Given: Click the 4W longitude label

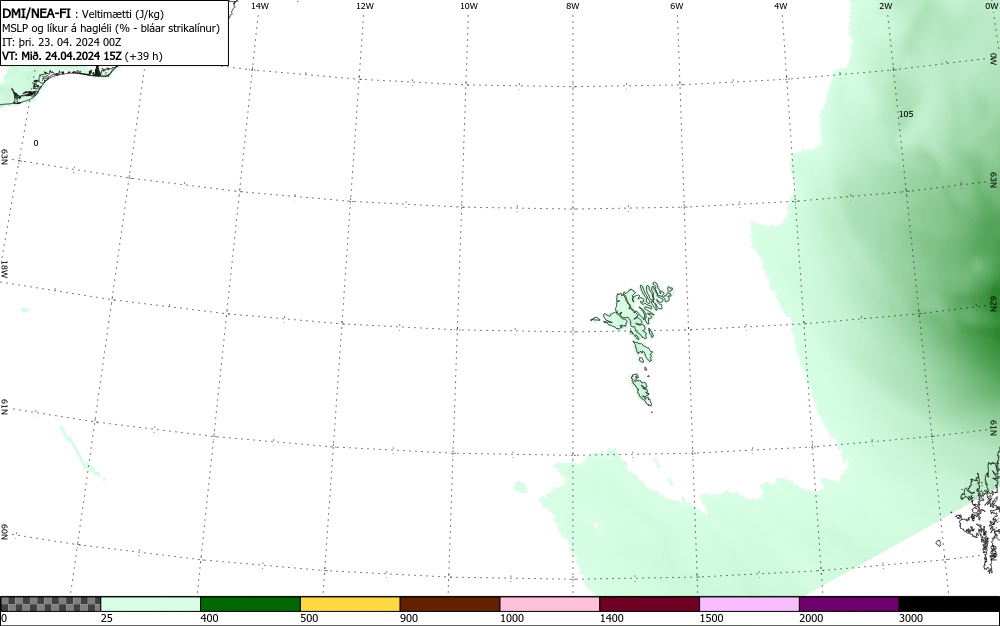Looking at the screenshot, I should coord(781,6).
